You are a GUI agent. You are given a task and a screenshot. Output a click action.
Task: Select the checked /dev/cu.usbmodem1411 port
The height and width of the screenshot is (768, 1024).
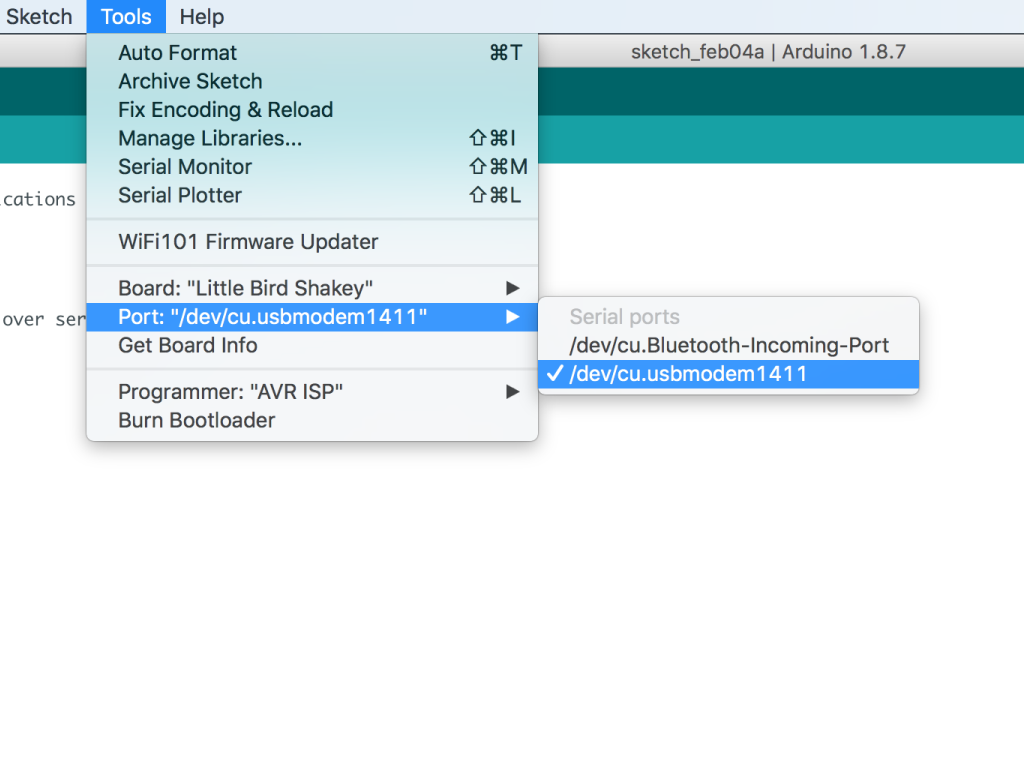tap(728, 374)
